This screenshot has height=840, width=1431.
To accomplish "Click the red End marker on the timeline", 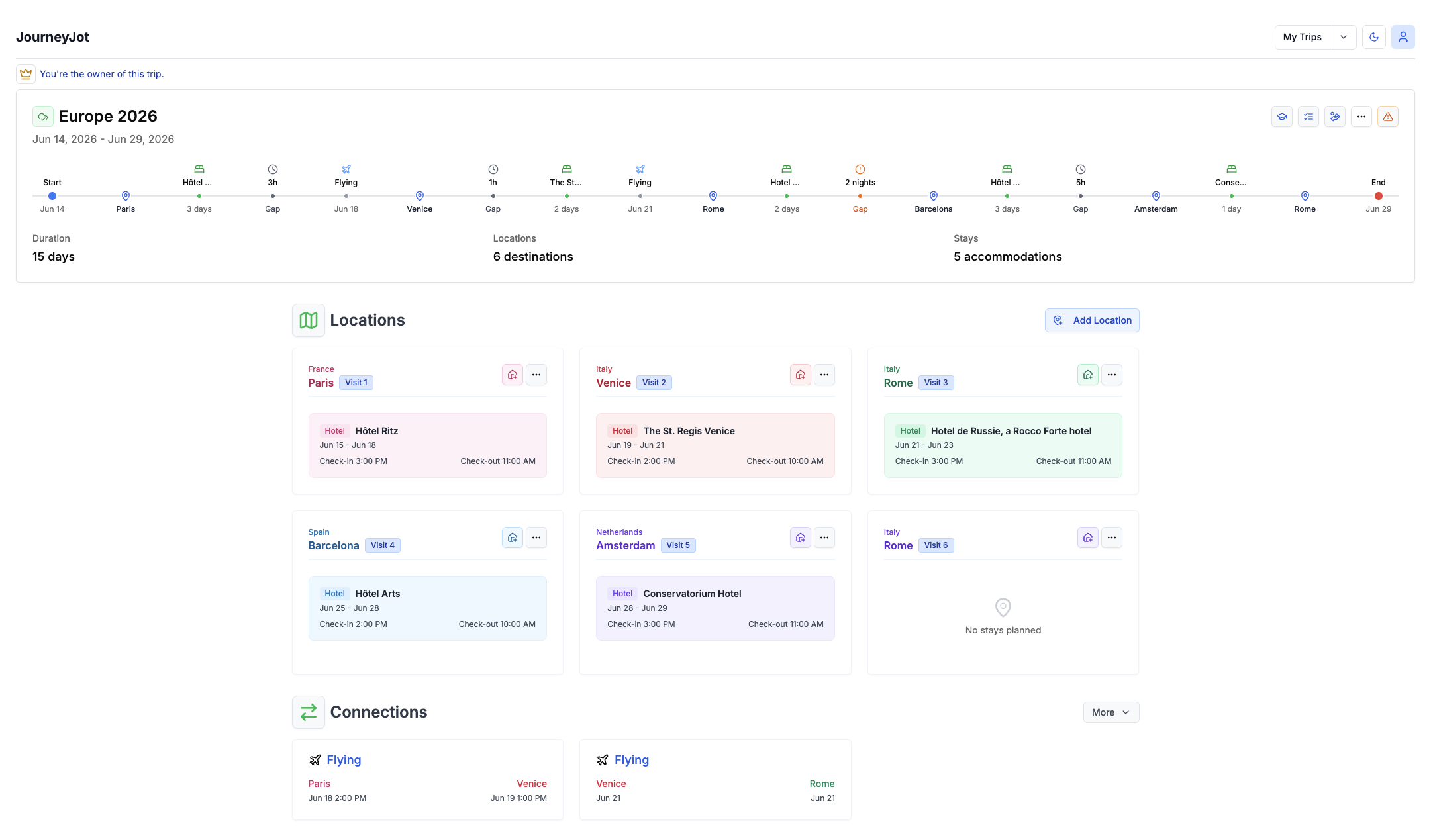I will click(1378, 196).
